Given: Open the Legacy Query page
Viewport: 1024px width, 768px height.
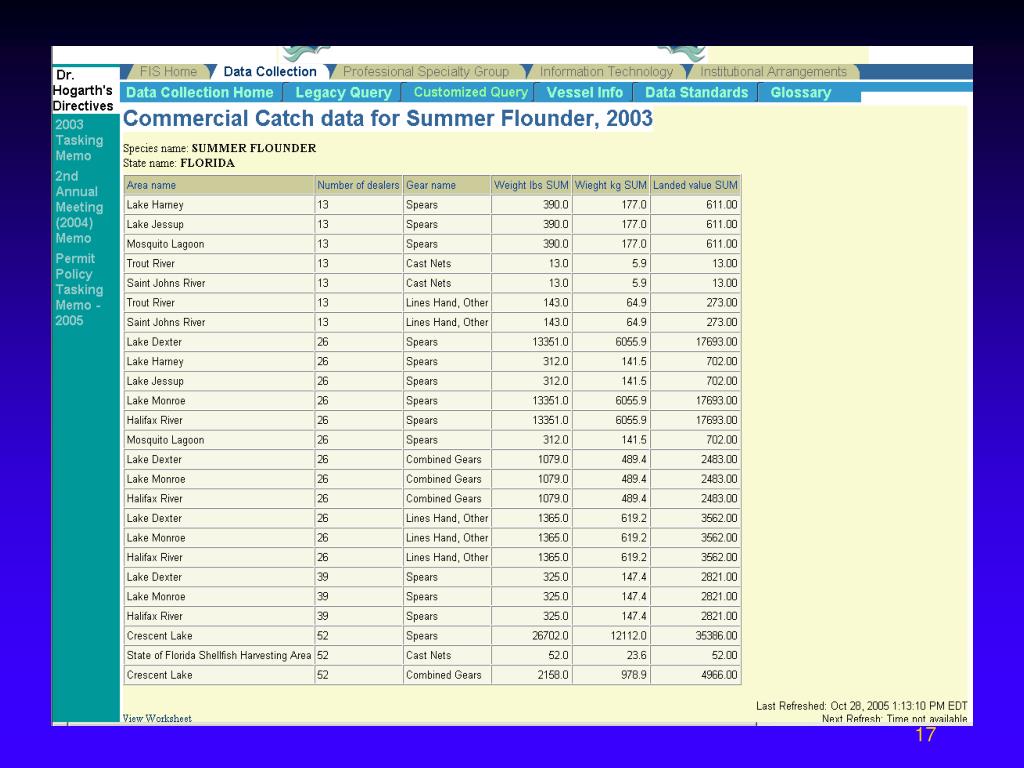Looking at the screenshot, I should (x=344, y=93).
